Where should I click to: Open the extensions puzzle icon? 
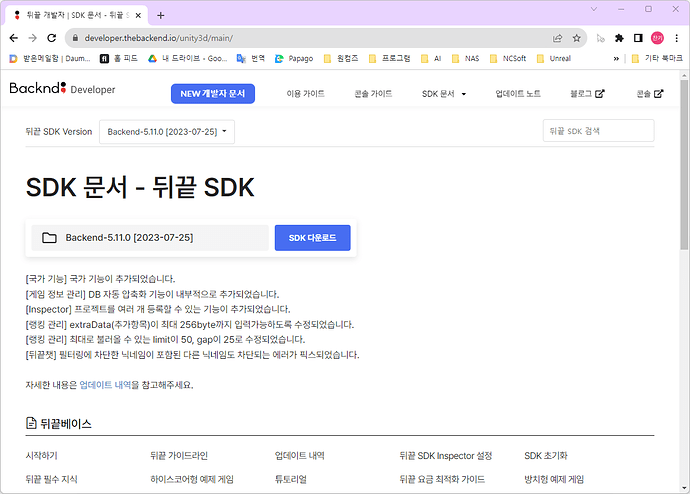pos(619,38)
